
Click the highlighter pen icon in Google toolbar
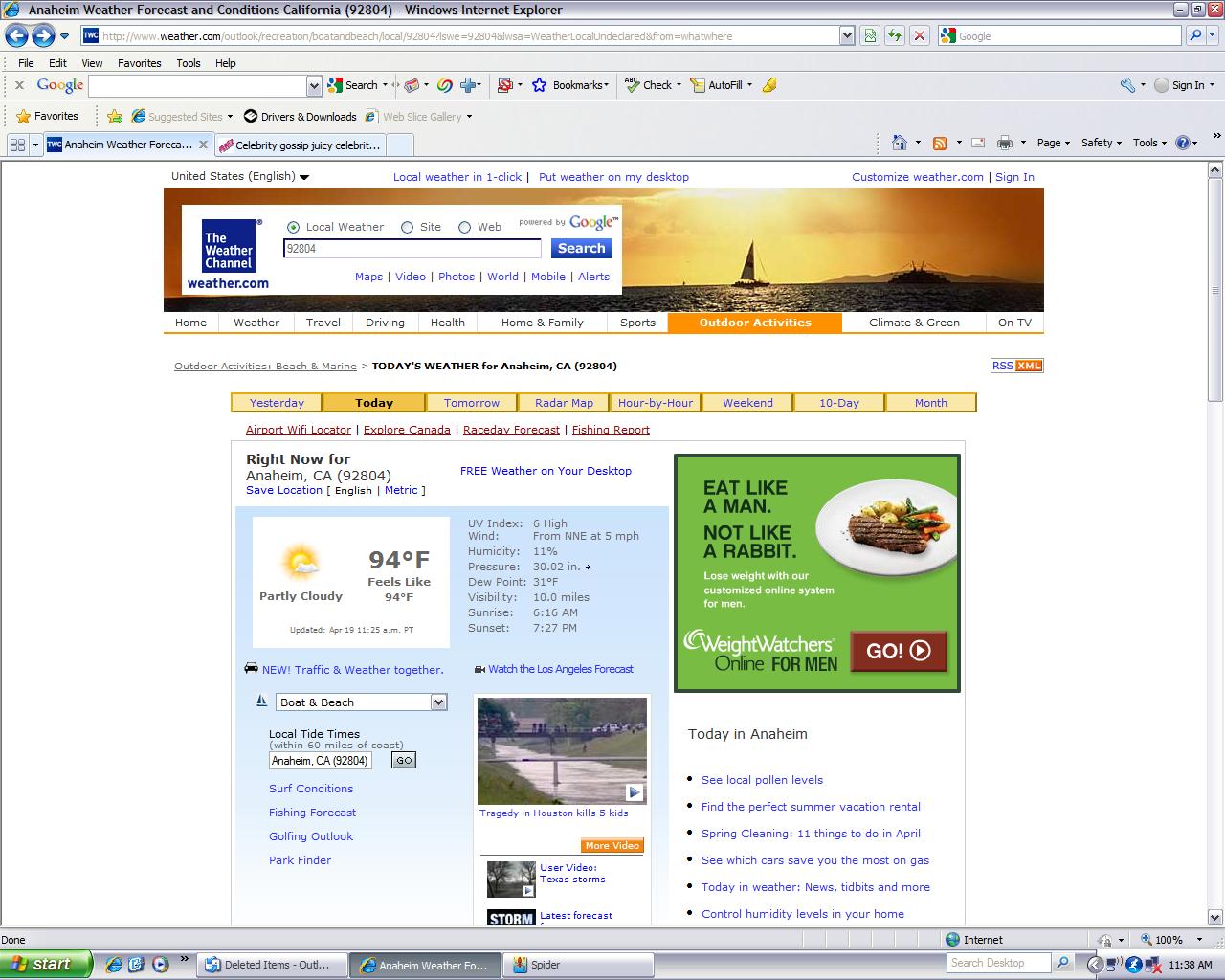tap(769, 85)
